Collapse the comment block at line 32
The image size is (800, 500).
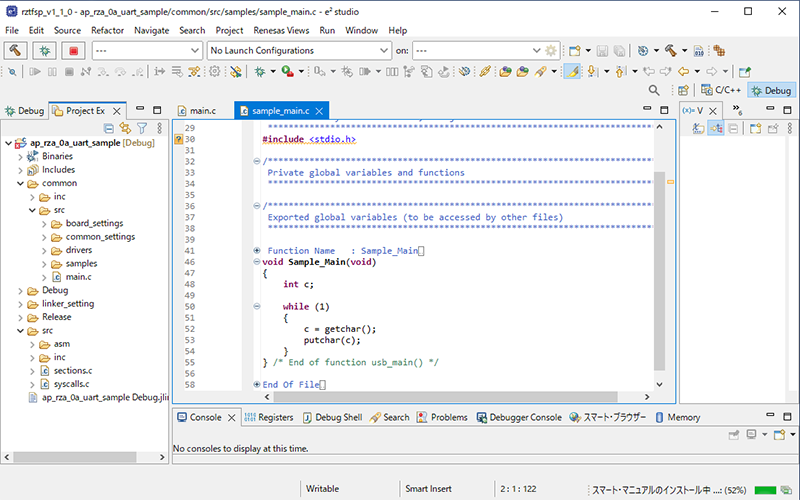click(x=257, y=161)
